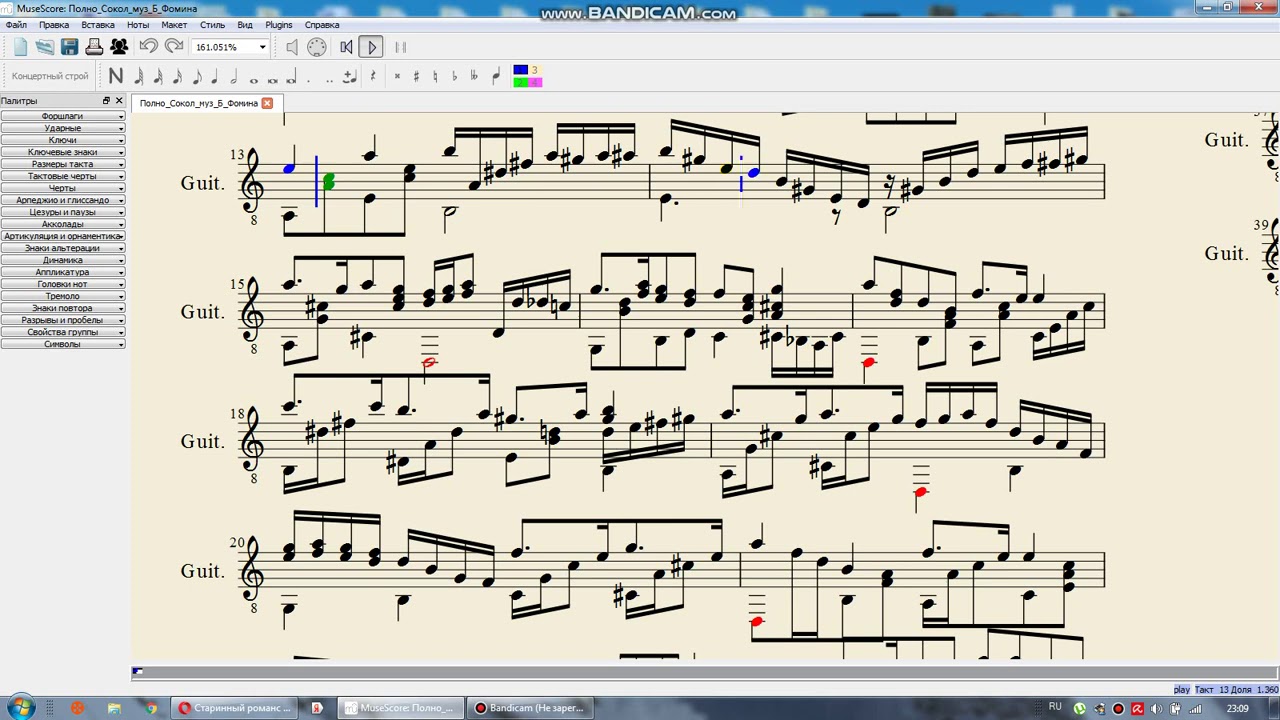This screenshot has height=720, width=1280.
Task: Expand the Аппликатура palette
Action: point(63,272)
